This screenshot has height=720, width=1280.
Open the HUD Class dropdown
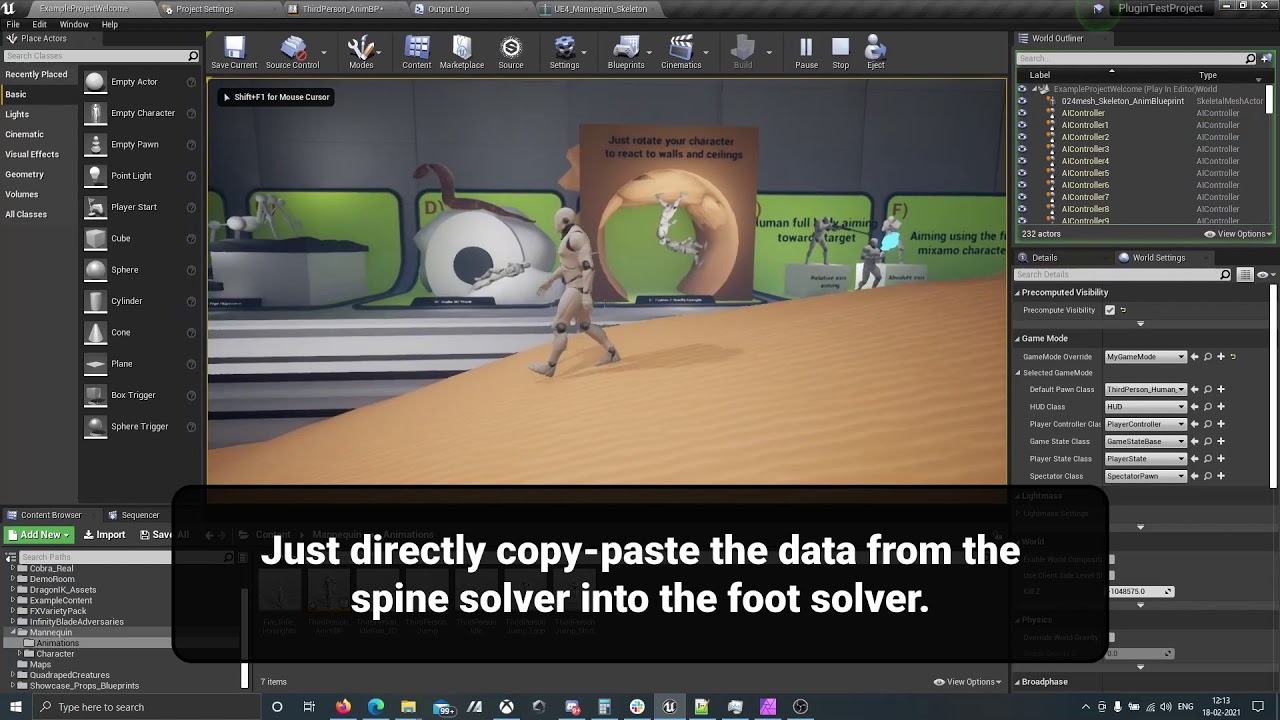point(1145,407)
